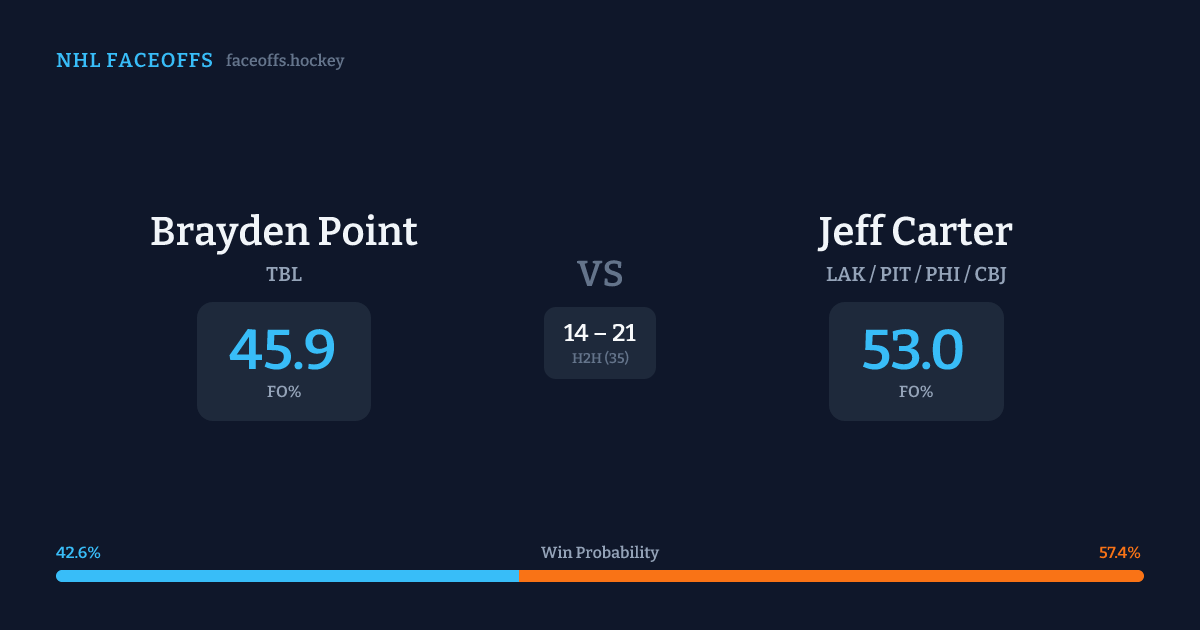Open the faceoffs.hockey link
This screenshot has width=1200, height=630.
pyautogui.click(x=285, y=61)
